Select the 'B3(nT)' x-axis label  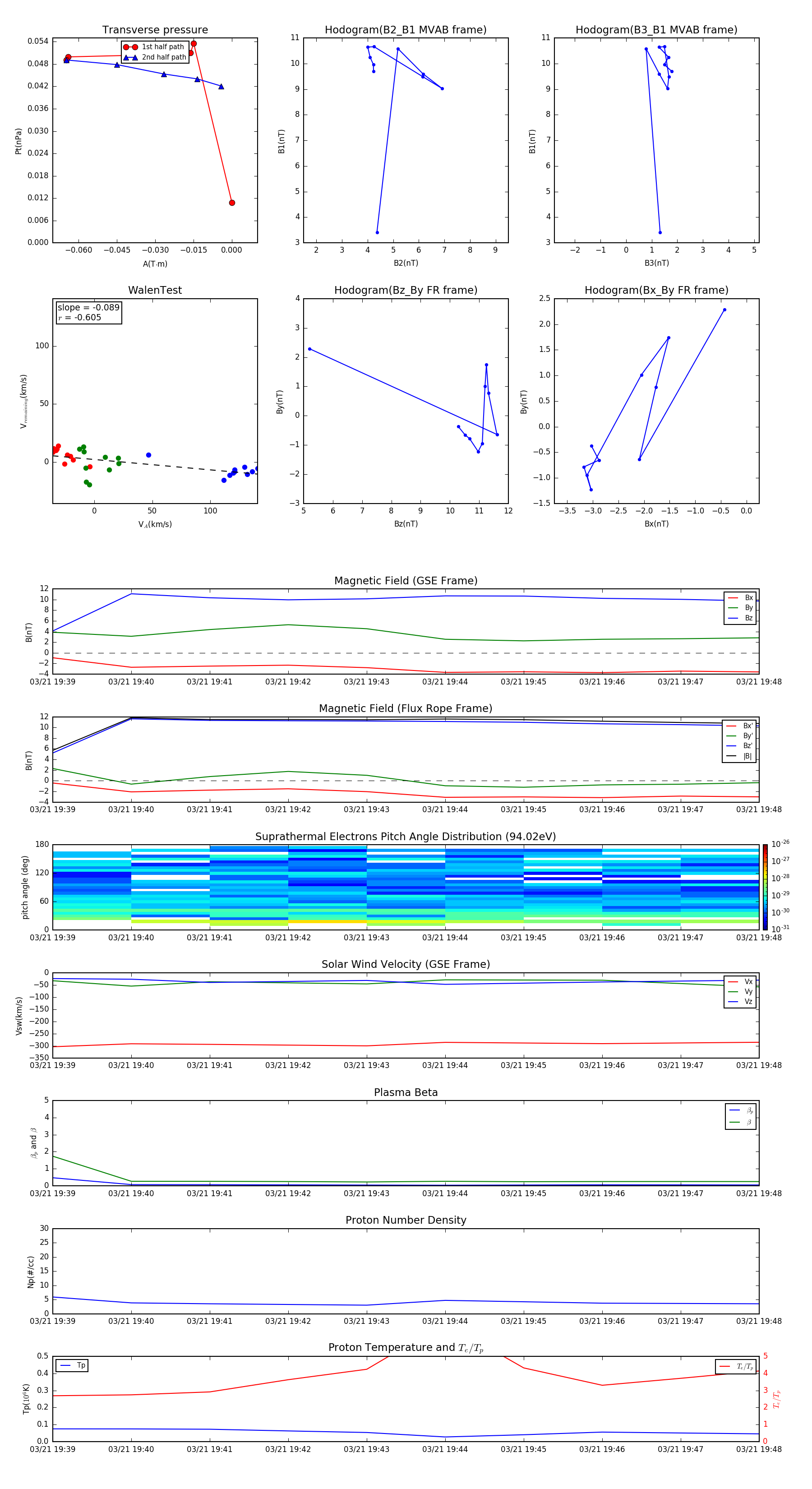click(x=656, y=263)
